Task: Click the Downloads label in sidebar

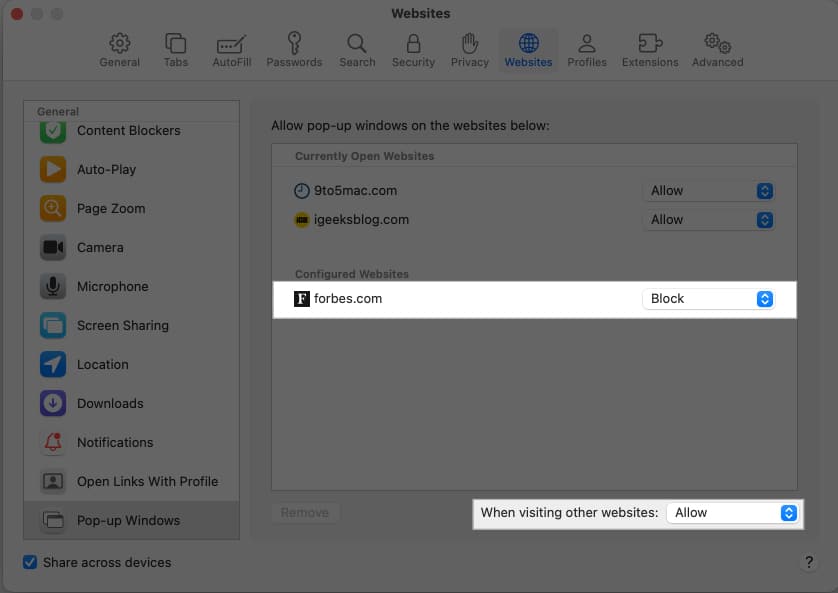Action: (x=110, y=403)
